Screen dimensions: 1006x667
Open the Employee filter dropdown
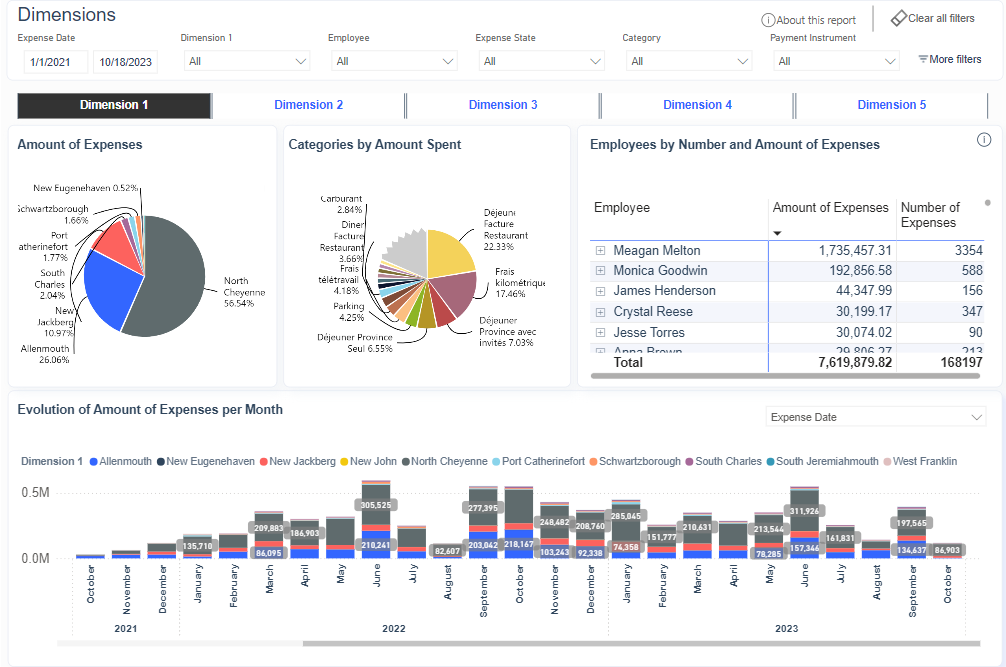tap(392, 61)
